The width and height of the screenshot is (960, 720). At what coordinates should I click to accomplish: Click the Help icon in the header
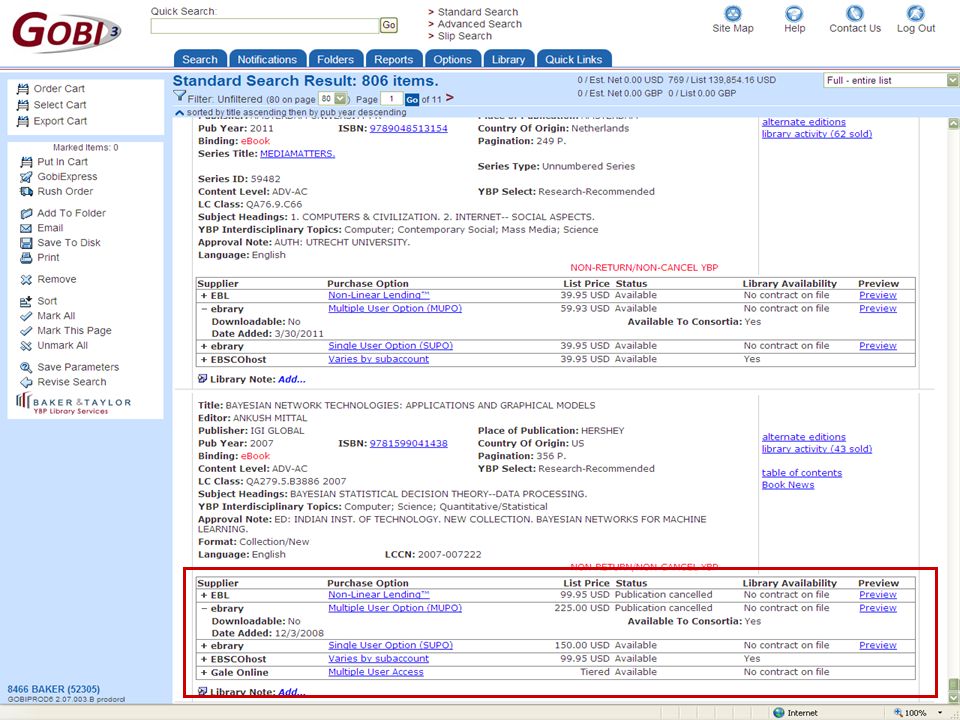(794, 13)
